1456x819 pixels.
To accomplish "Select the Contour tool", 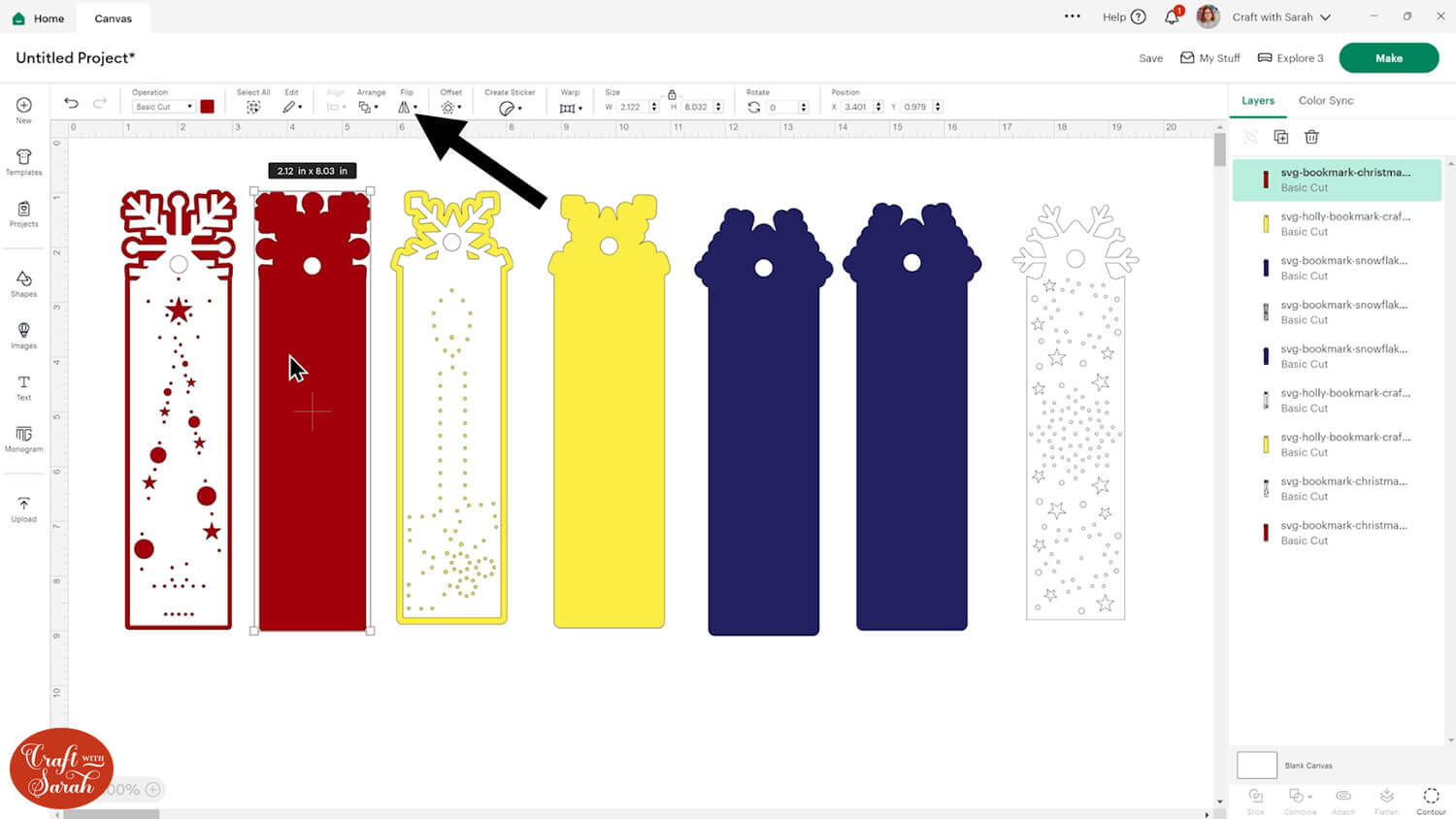I will pyautogui.click(x=1431, y=800).
